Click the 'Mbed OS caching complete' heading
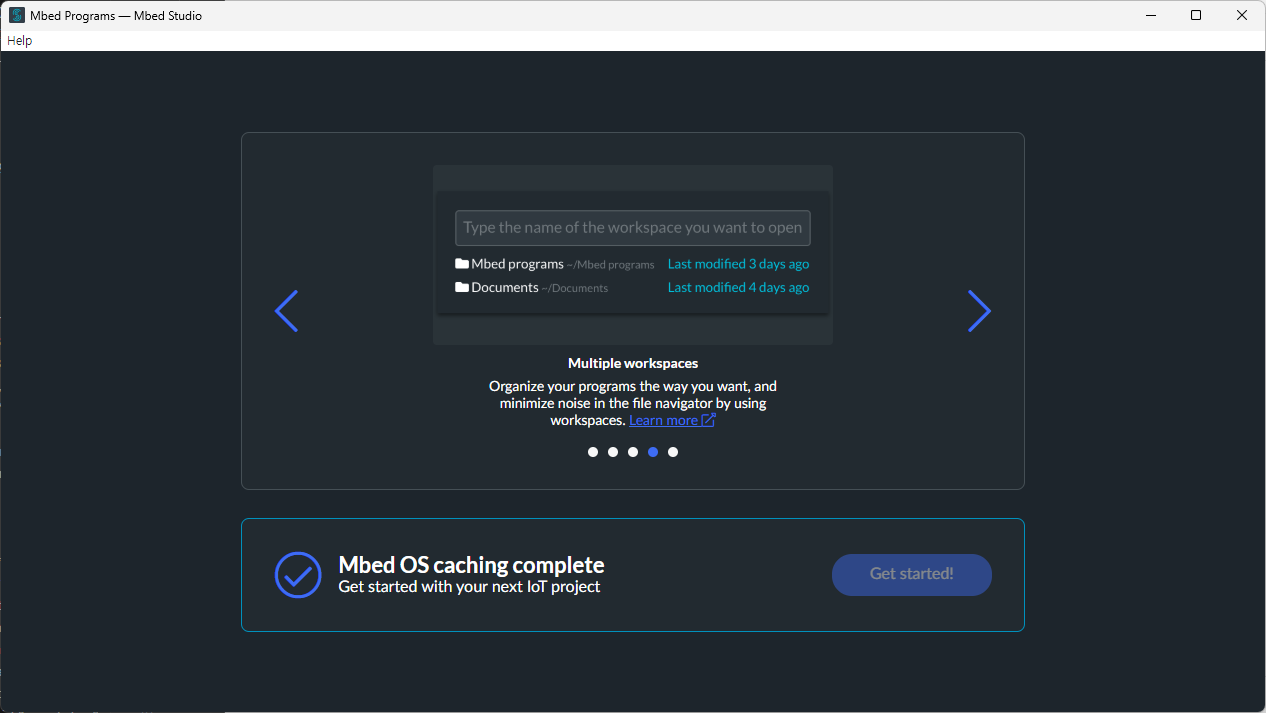 point(472,565)
